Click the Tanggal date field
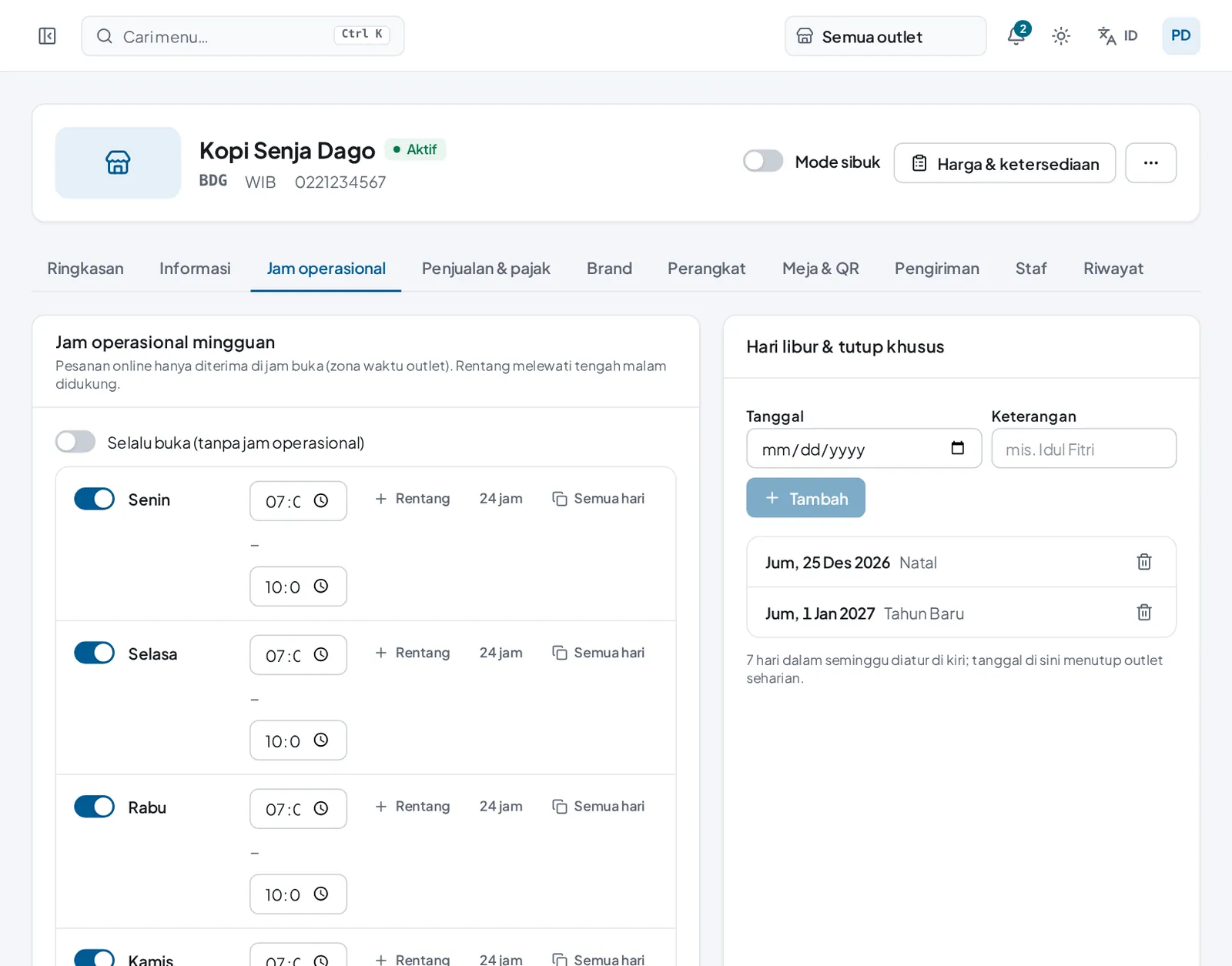This screenshot has width=1232, height=966. [864, 449]
